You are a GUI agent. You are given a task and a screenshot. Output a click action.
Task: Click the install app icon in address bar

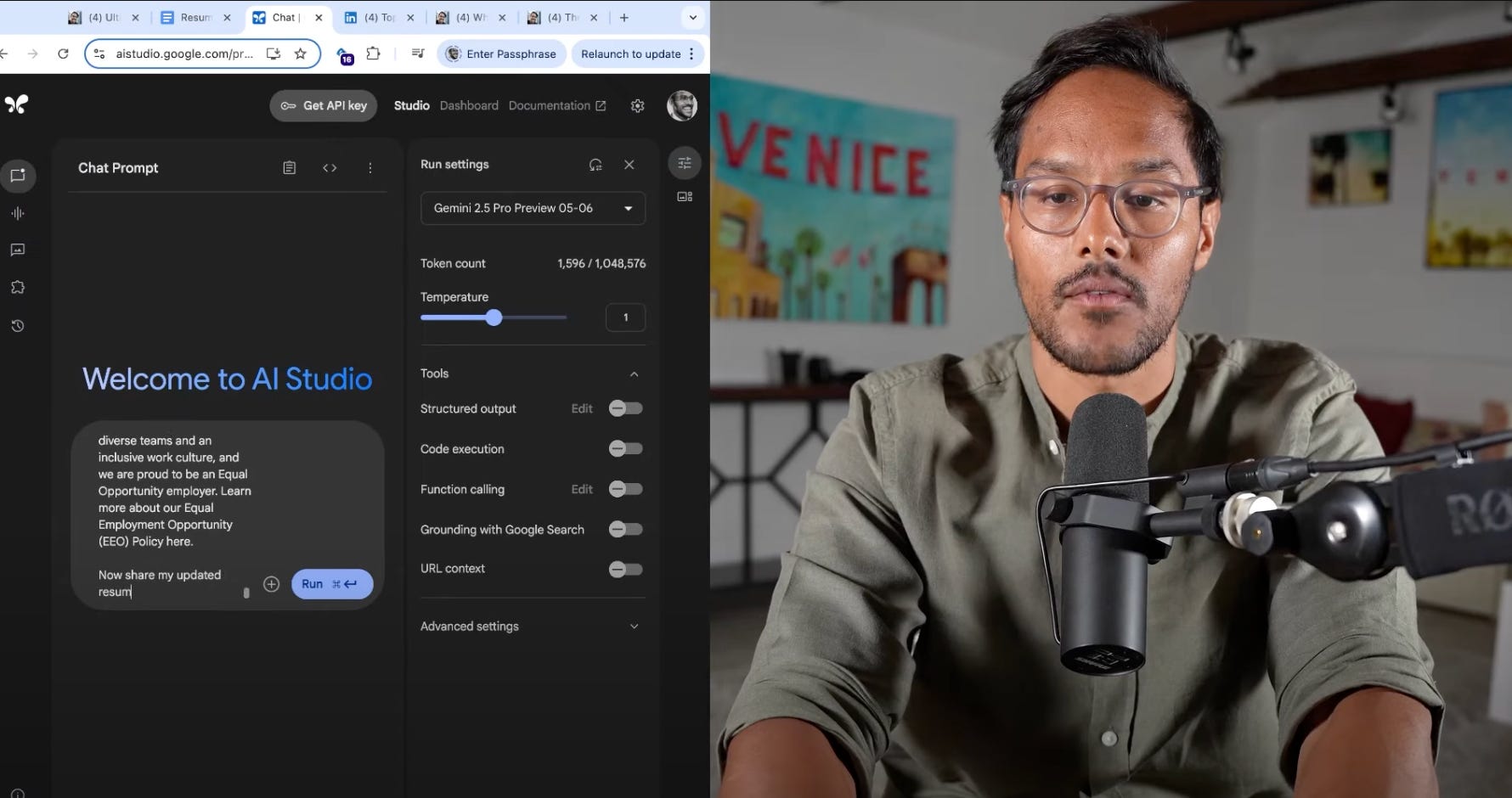[274, 53]
